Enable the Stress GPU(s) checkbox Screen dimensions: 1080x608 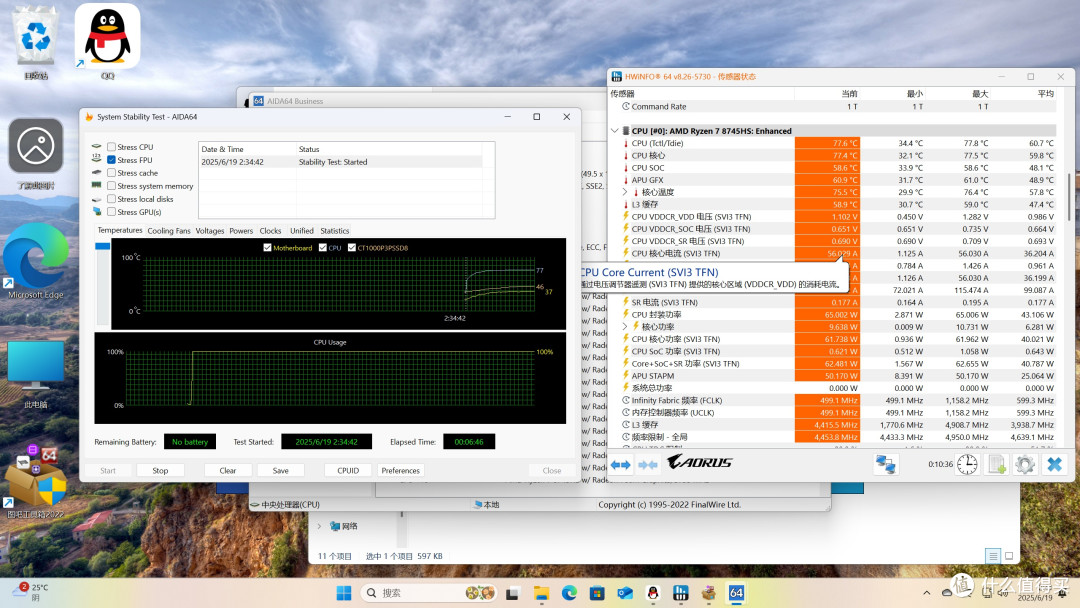(112, 212)
